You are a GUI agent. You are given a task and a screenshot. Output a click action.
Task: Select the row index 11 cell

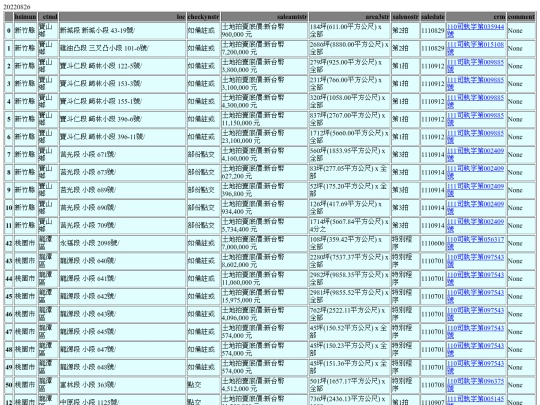(9, 225)
